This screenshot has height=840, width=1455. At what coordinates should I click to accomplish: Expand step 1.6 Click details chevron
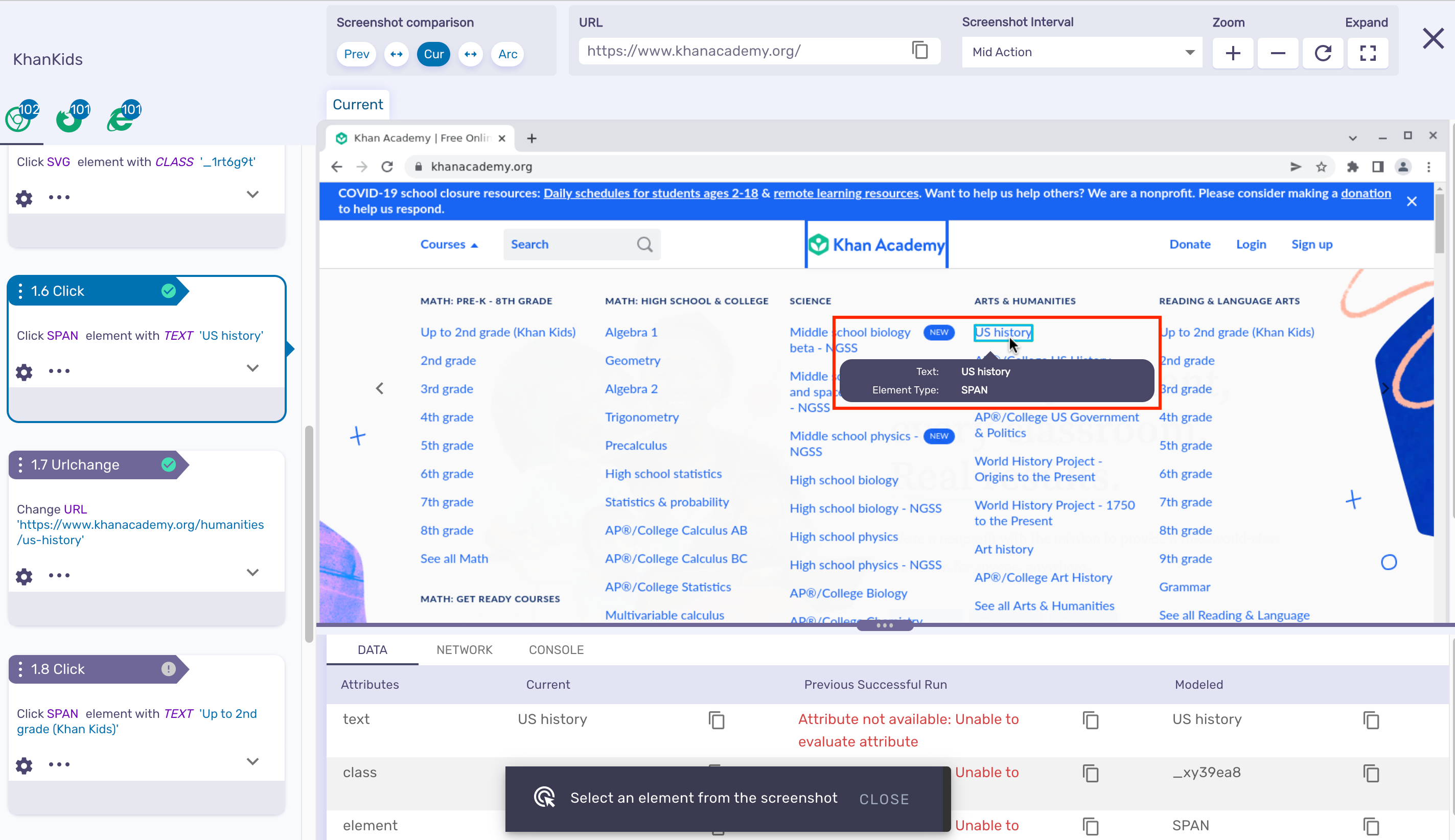coord(252,368)
